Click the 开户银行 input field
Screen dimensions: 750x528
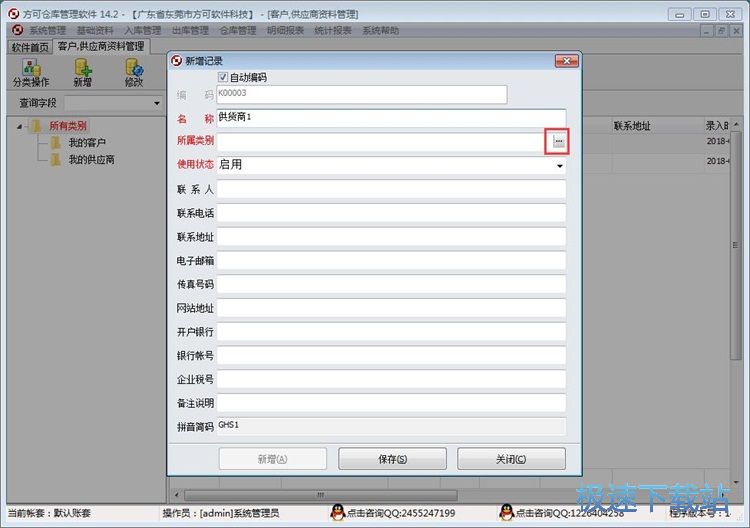(x=391, y=331)
